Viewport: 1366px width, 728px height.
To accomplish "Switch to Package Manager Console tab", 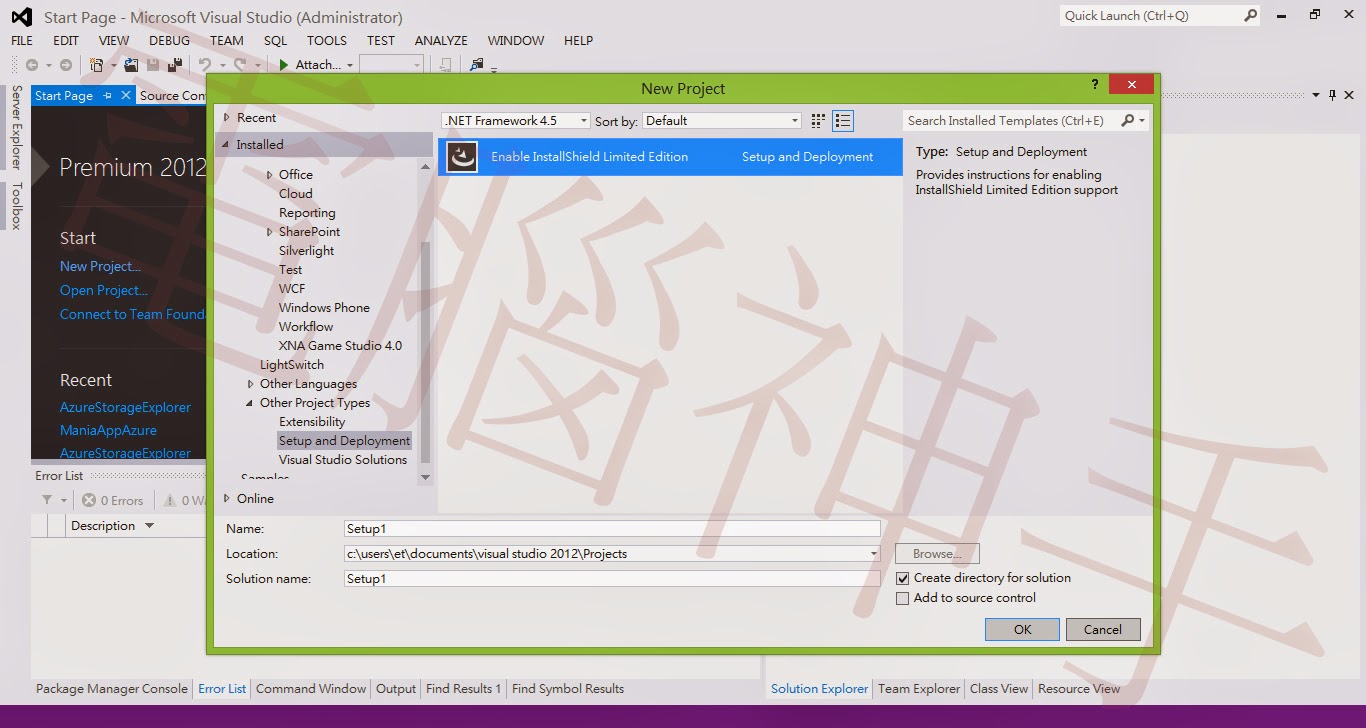I will (x=111, y=689).
